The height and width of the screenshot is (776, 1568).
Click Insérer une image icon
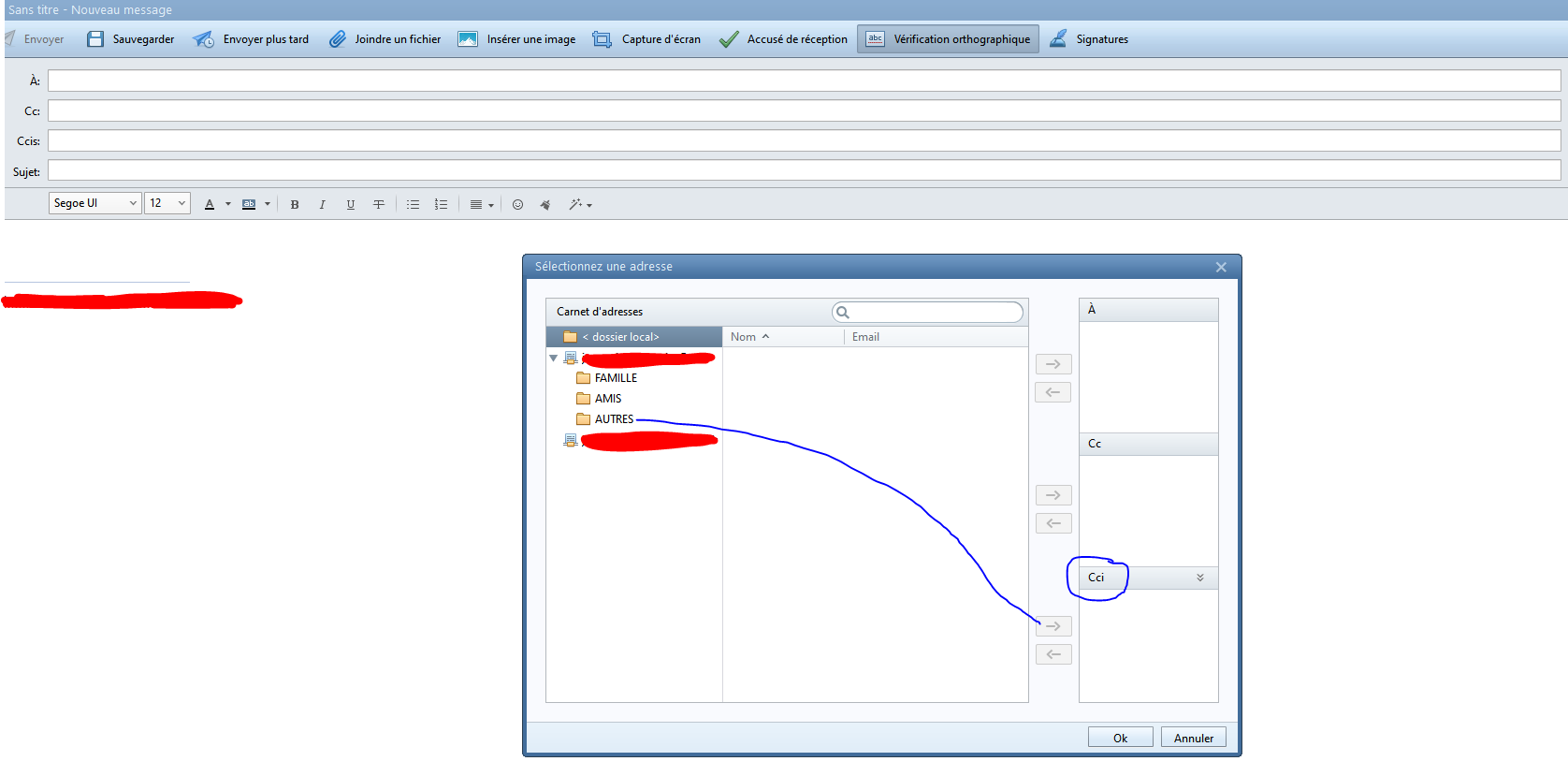(x=468, y=39)
